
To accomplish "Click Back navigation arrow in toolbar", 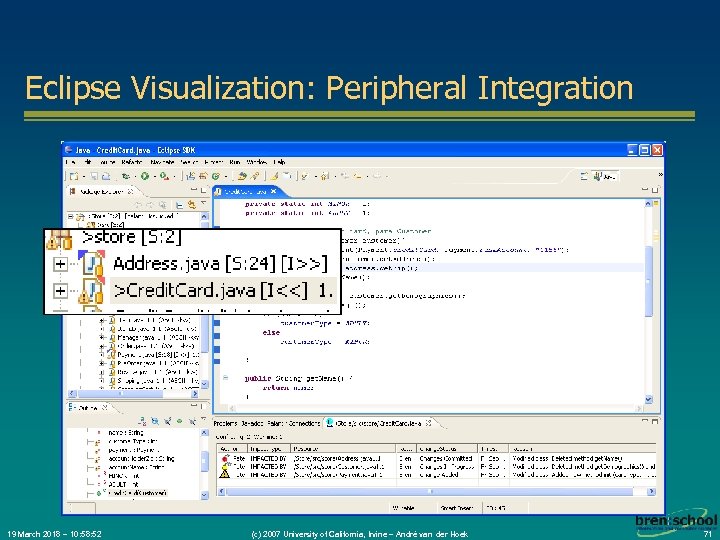I will click(357, 176).
